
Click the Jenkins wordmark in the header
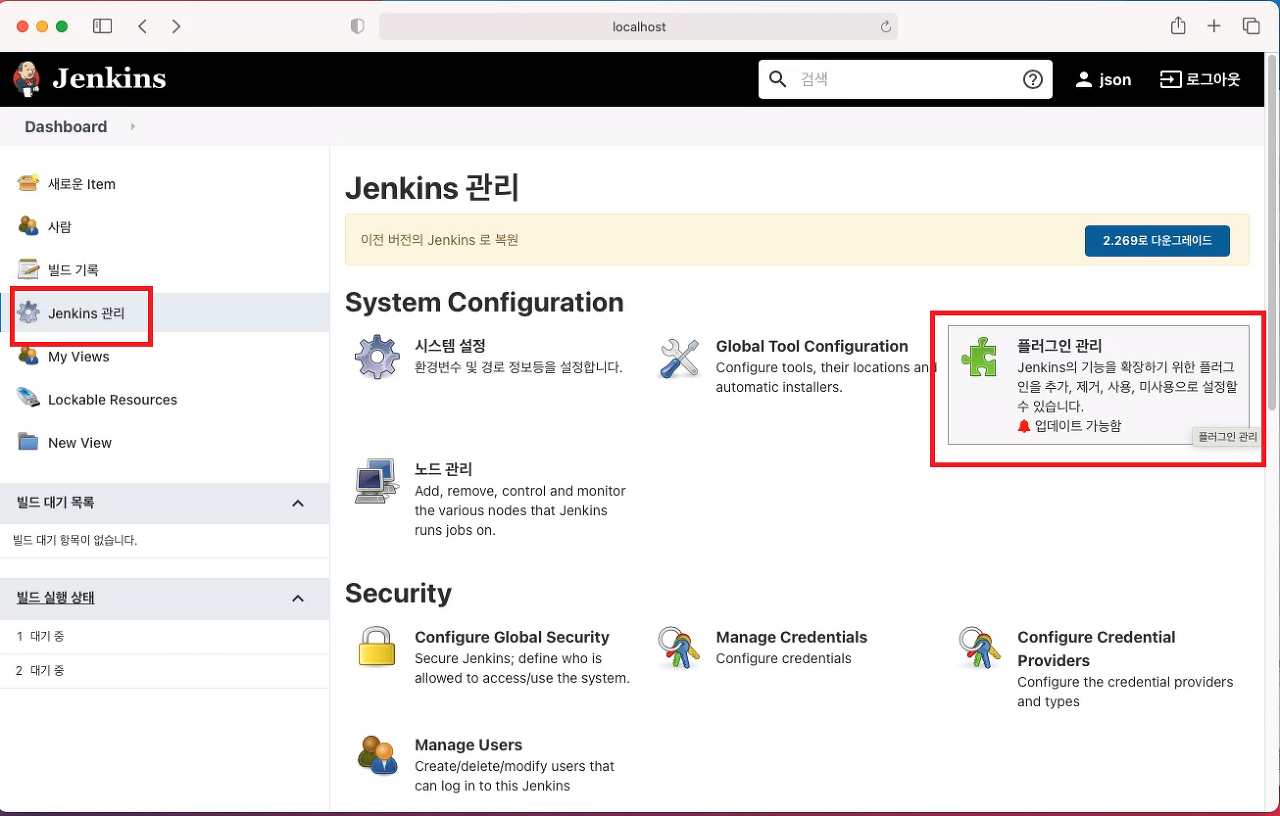tap(109, 78)
